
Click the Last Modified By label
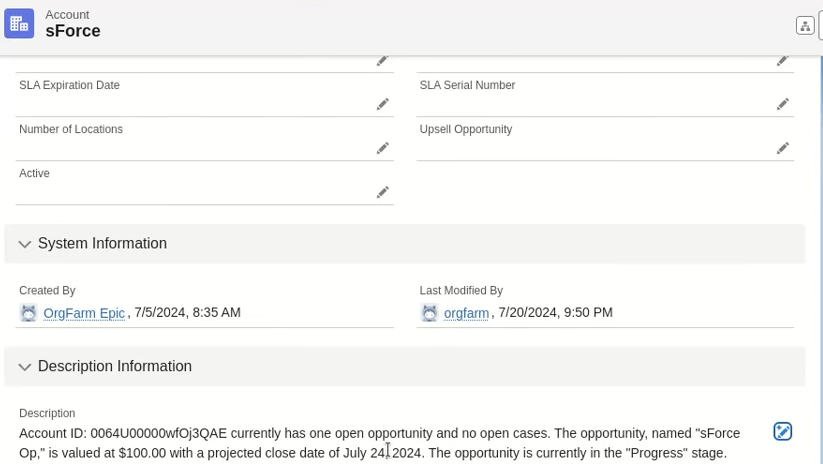click(461, 290)
